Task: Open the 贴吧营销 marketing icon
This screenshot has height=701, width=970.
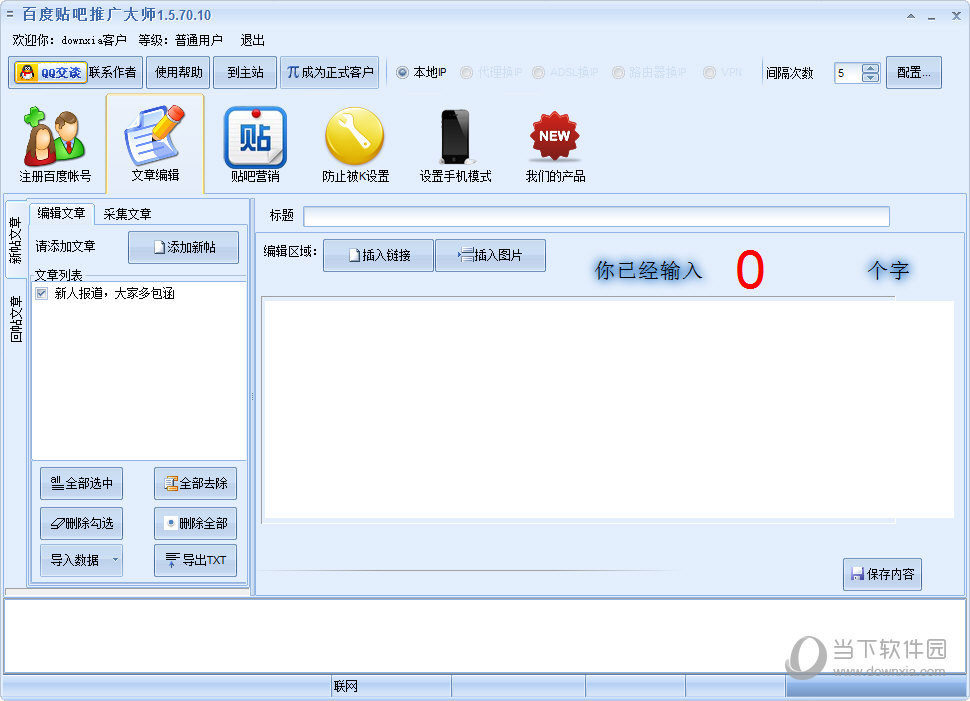Action: [x=255, y=145]
